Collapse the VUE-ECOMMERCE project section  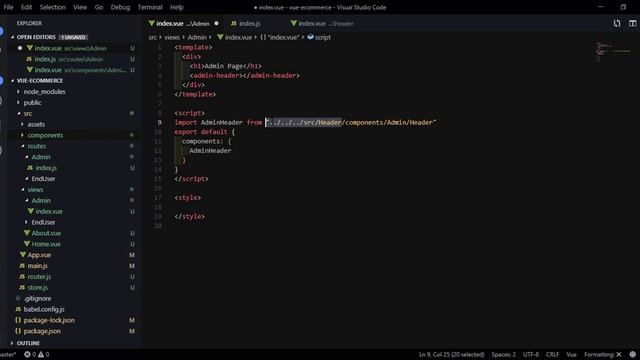click(x=40, y=80)
